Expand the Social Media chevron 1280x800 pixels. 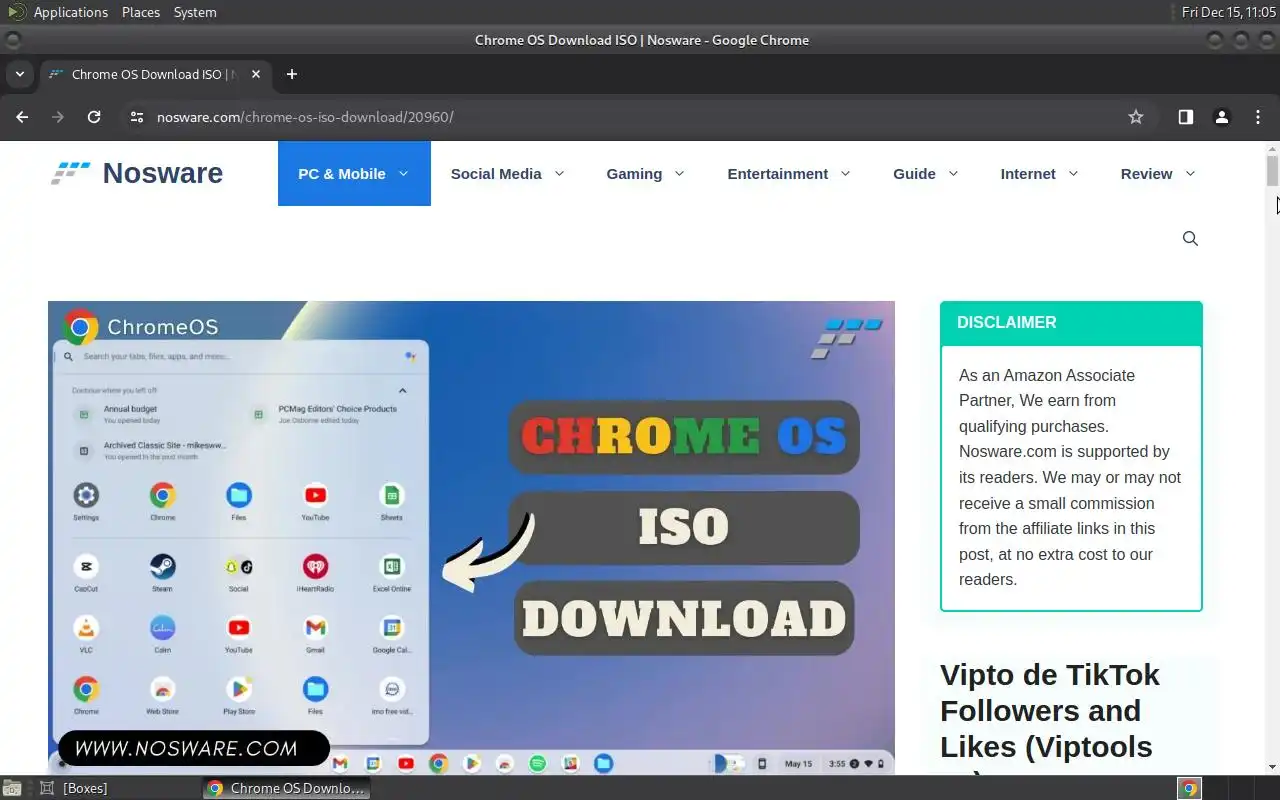click(x=560, y=173)
